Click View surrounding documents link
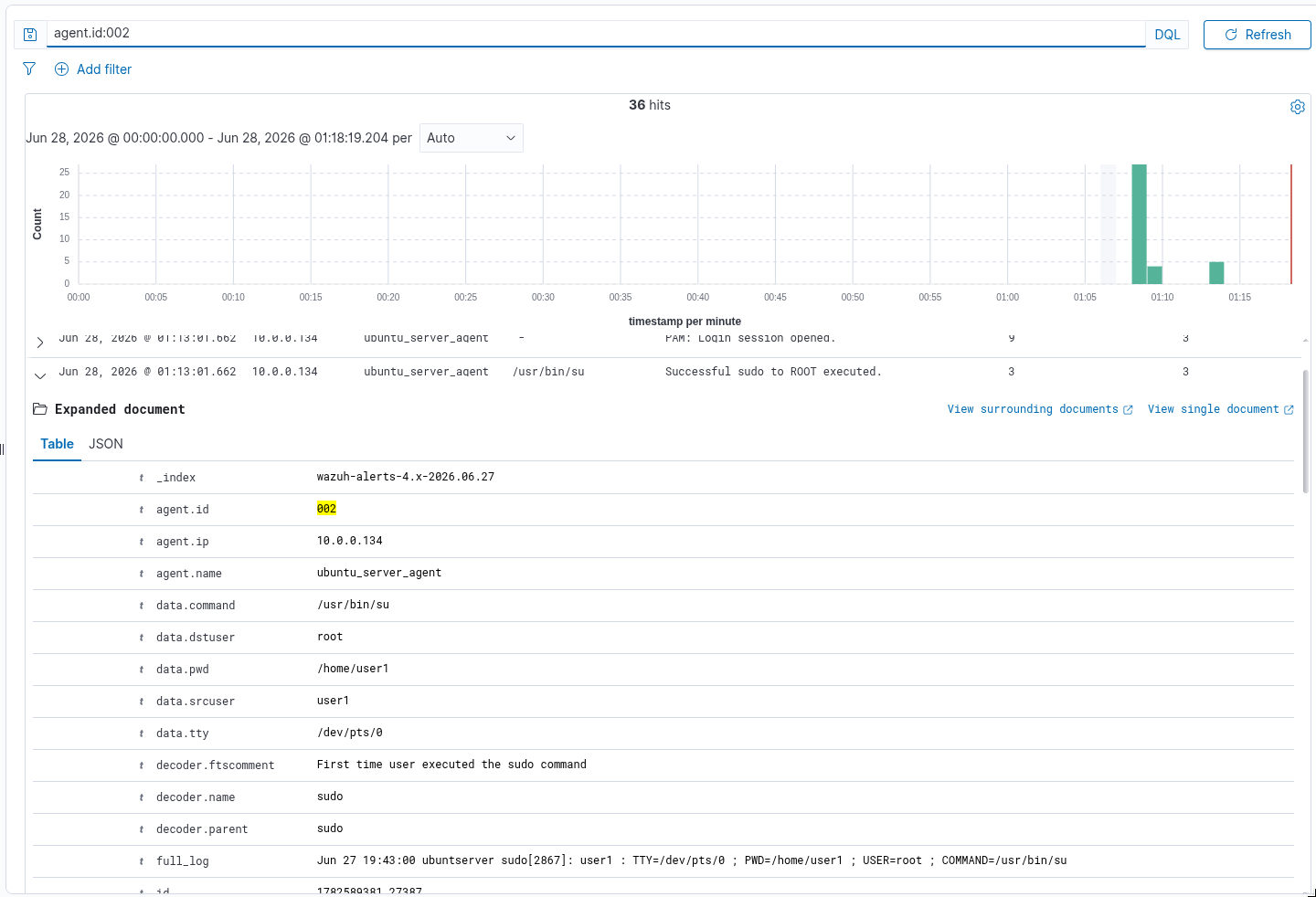The width and height of the screenshot is (1316, 897). 1033,409
